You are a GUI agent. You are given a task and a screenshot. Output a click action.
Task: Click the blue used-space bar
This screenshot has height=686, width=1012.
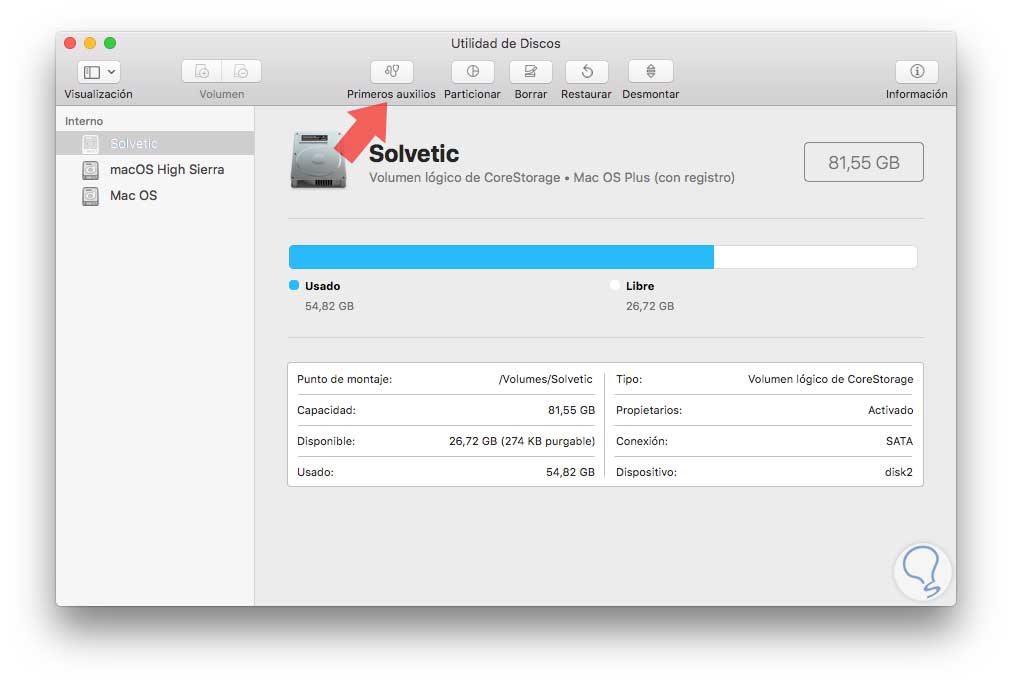pos(501,257)
